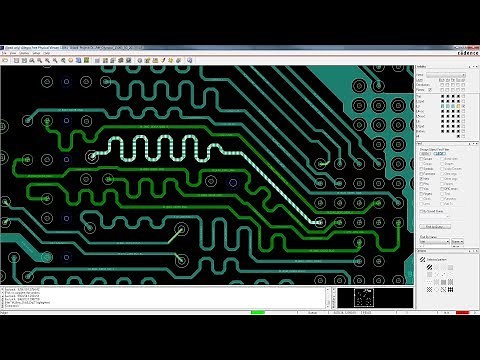
Task: Toggle the Vias checkbox in Find filter
Action: pos(421,189)
